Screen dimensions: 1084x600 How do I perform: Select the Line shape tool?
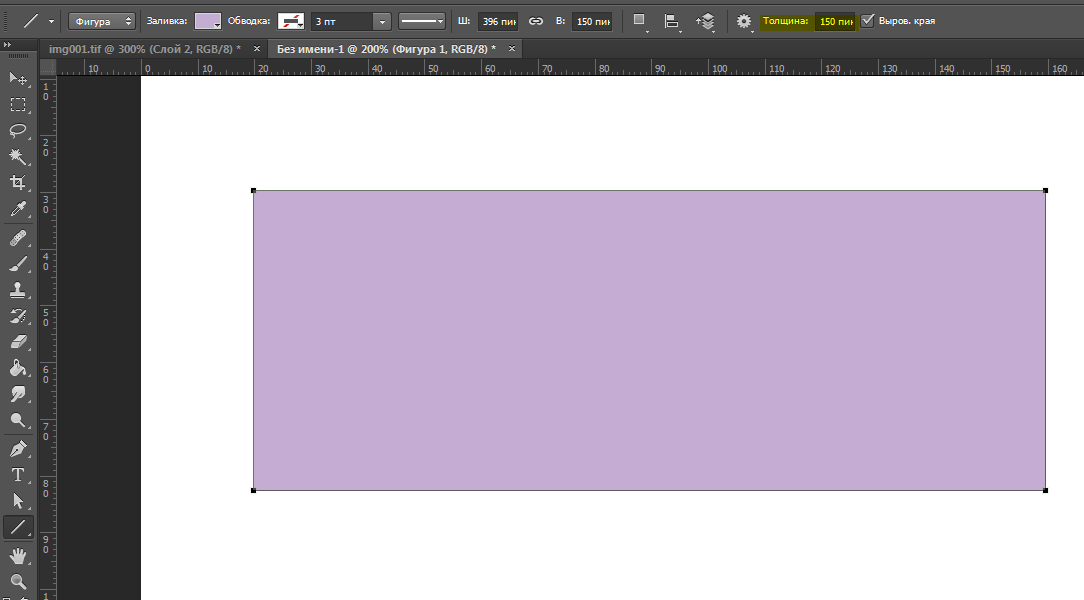pyautogui.click(x=18, y=527)
